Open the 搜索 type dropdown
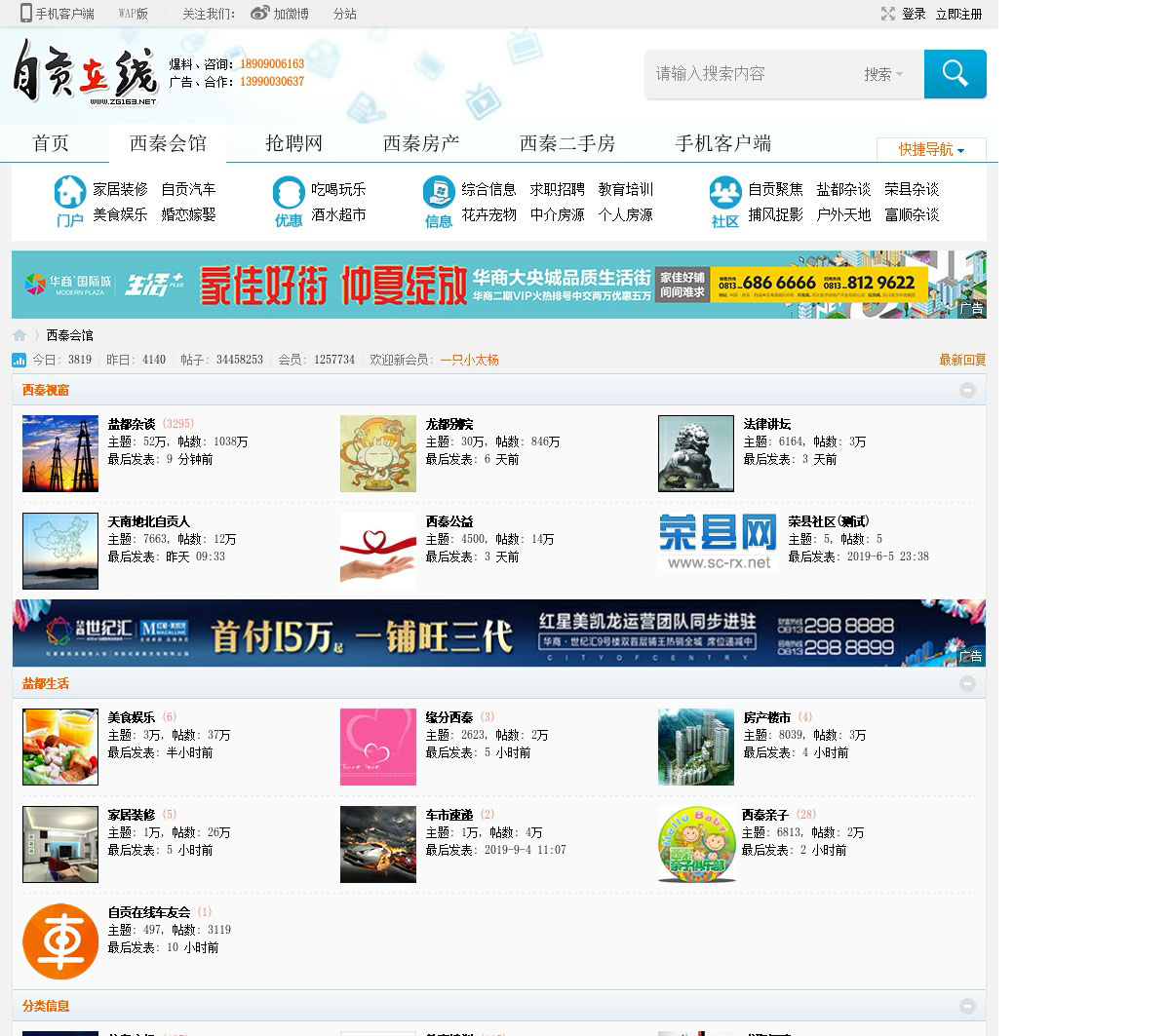 (883, 74)
